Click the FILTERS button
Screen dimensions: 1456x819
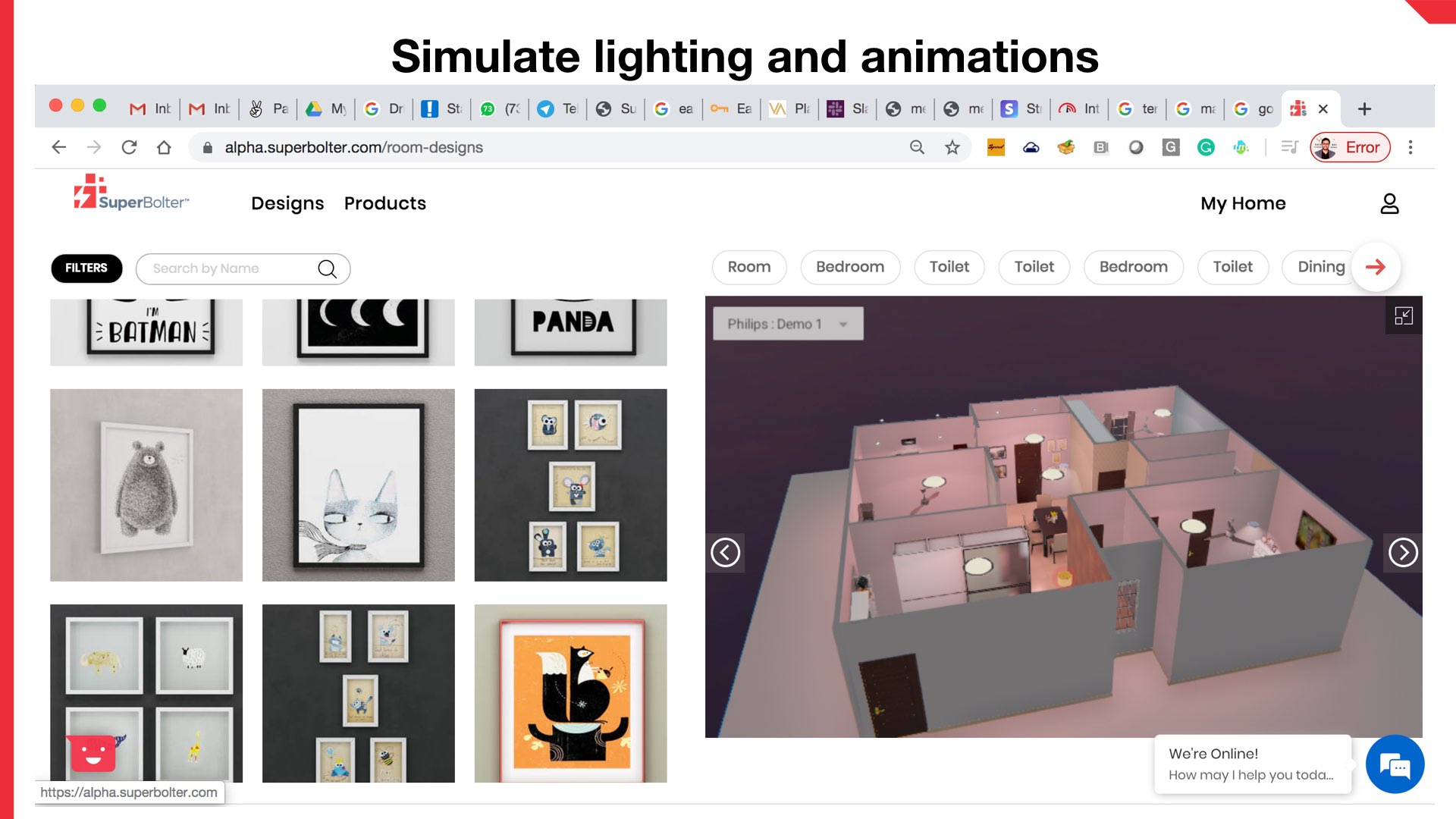coord(86,268)
